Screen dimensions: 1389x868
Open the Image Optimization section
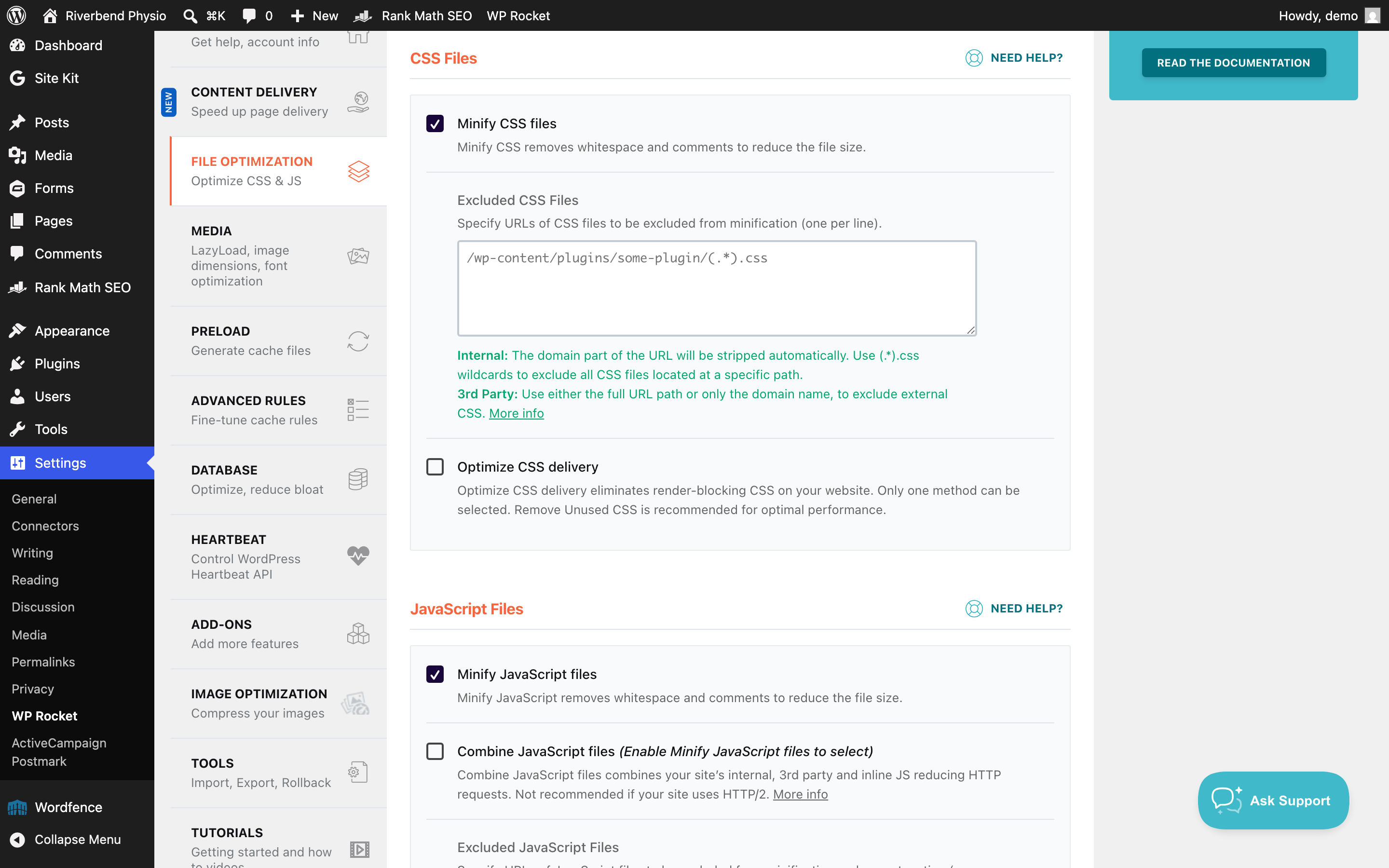[x=279, y=703]
